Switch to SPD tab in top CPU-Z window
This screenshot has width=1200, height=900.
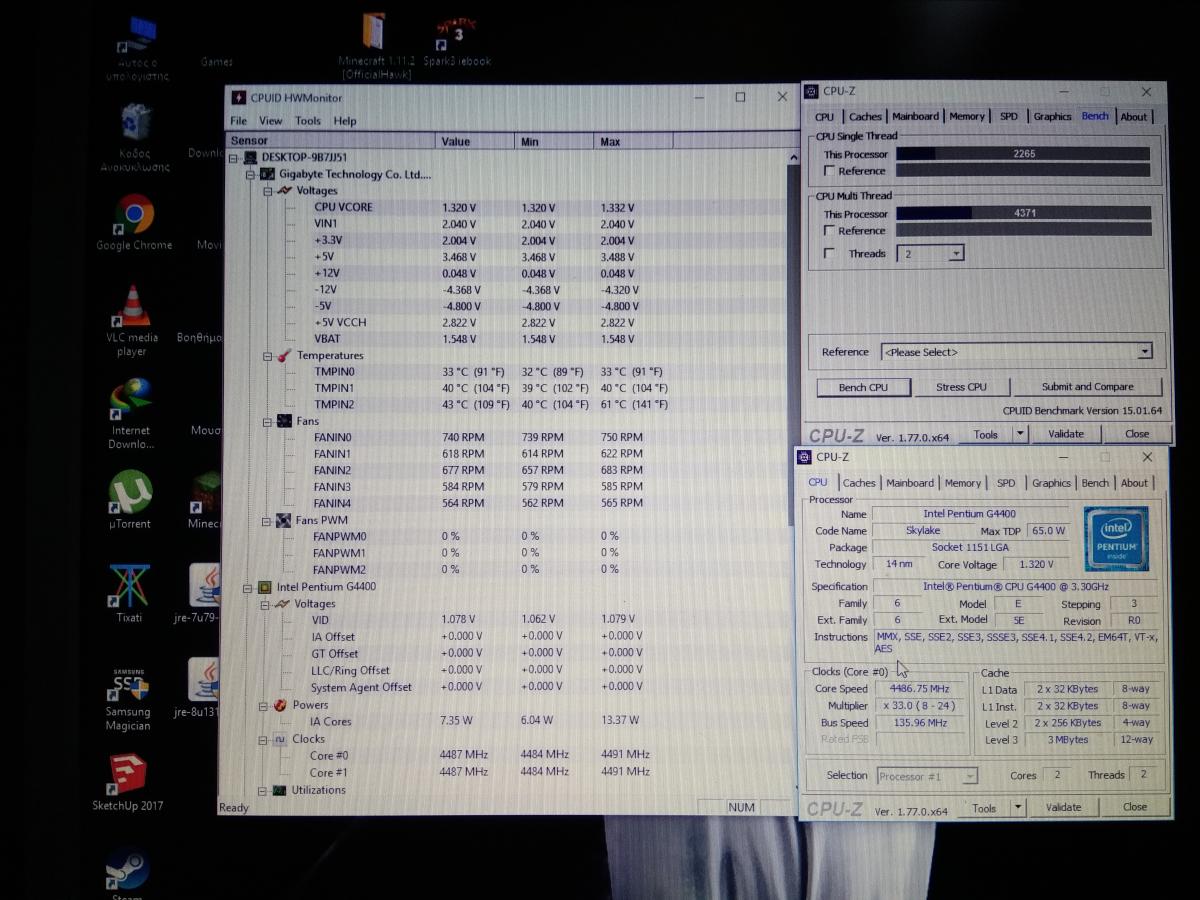point(1009,117)
